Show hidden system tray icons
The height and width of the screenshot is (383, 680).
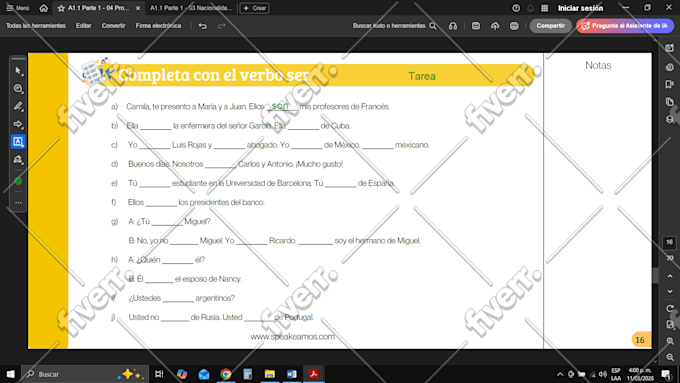pyautogui.click(x=560, y=374)
